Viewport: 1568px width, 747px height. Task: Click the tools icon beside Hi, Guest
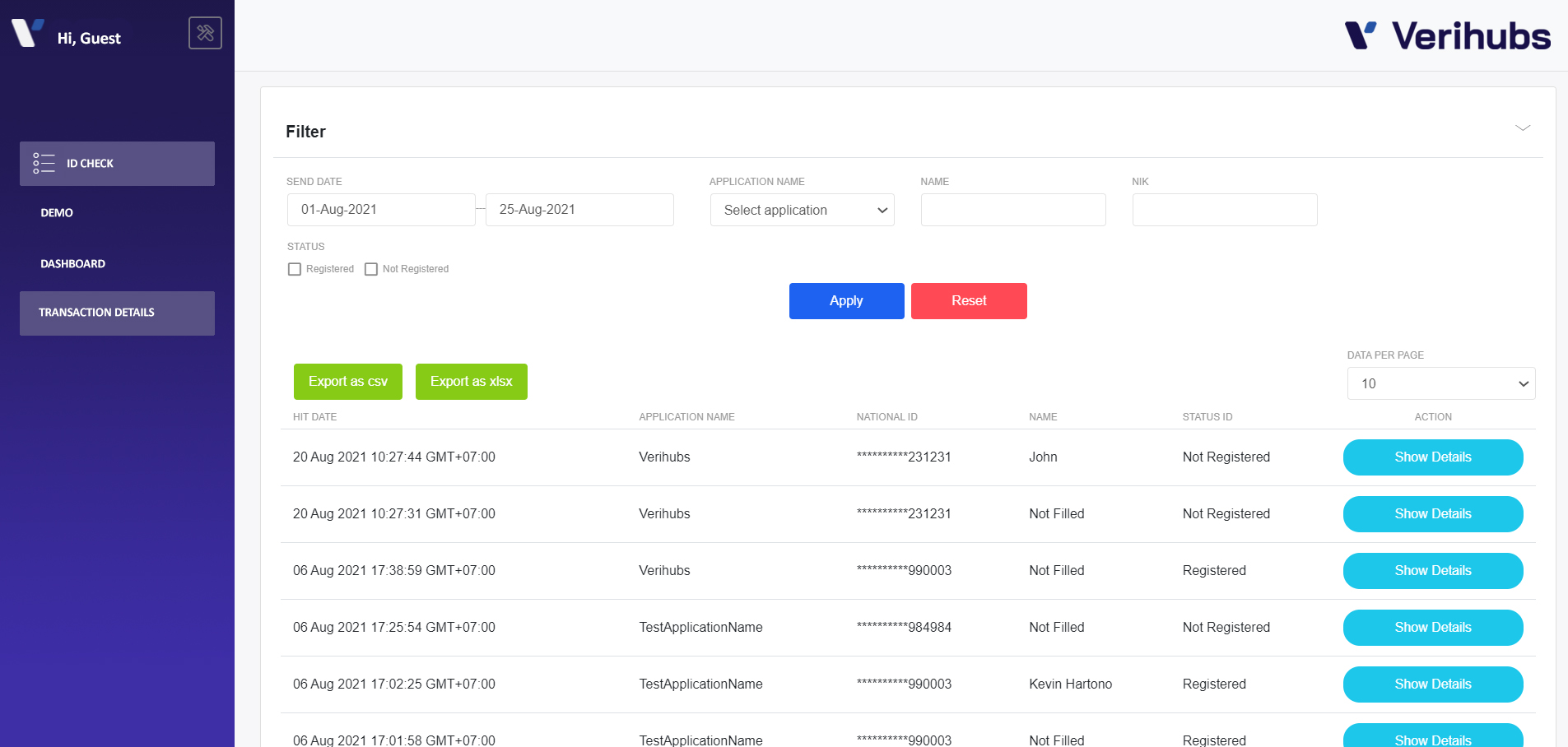pyautogui.click(x=205, y=33)
